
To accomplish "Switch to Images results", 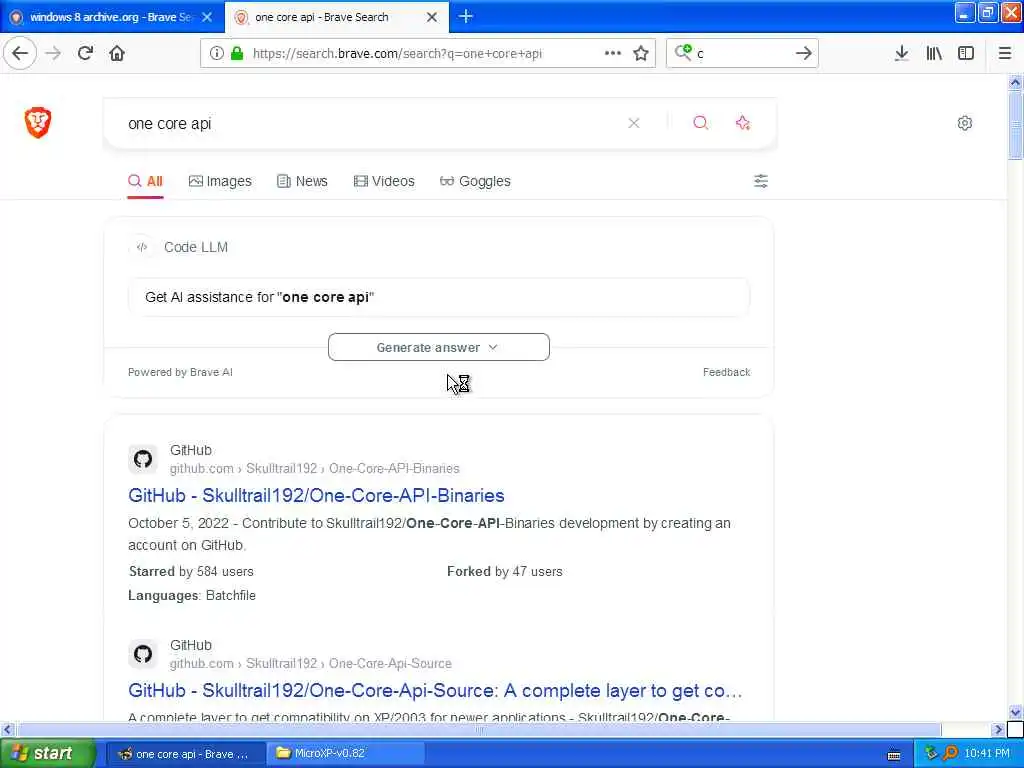I will point(220,181).
